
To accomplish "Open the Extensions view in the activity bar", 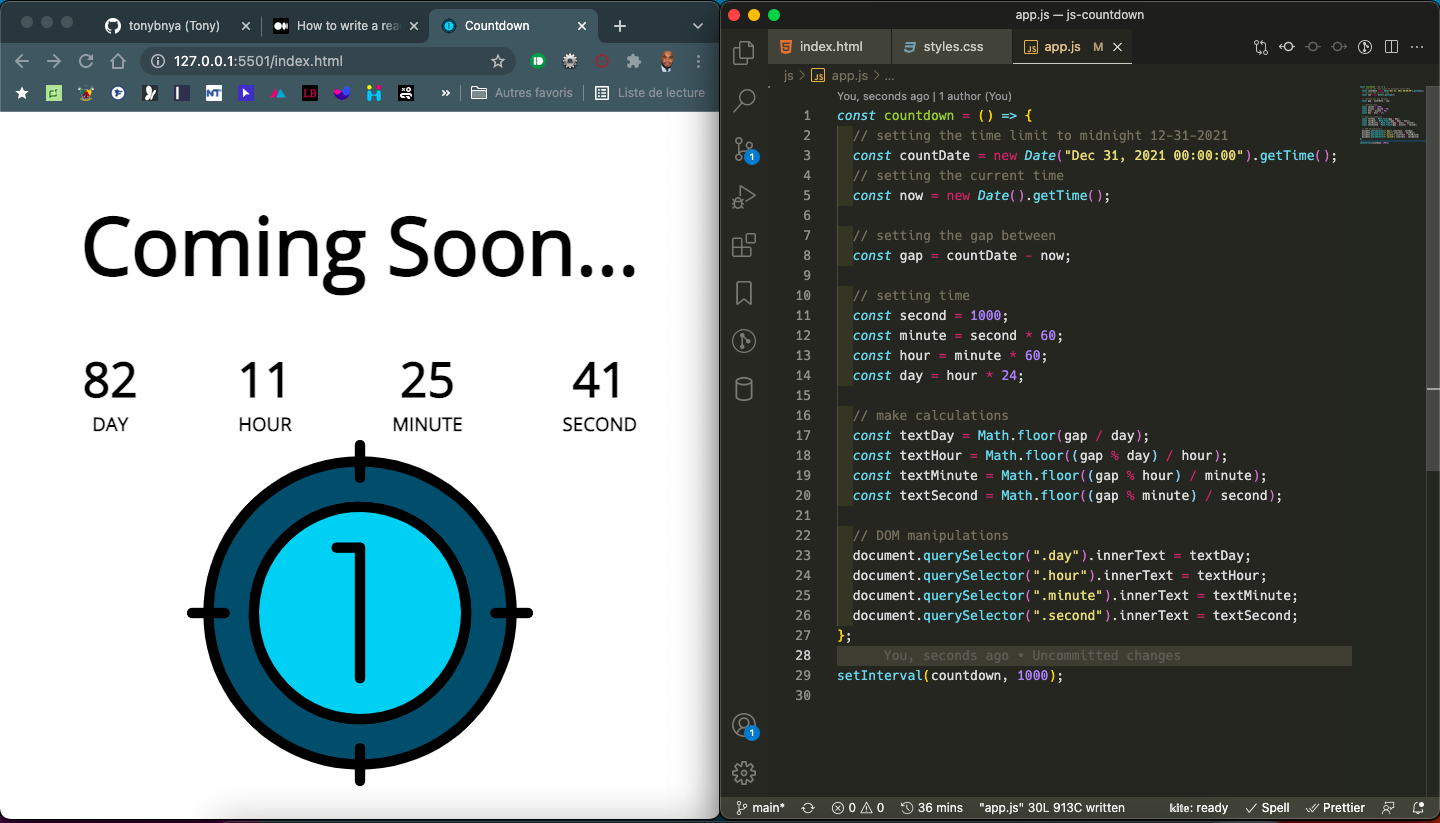I will coord(744,245).
